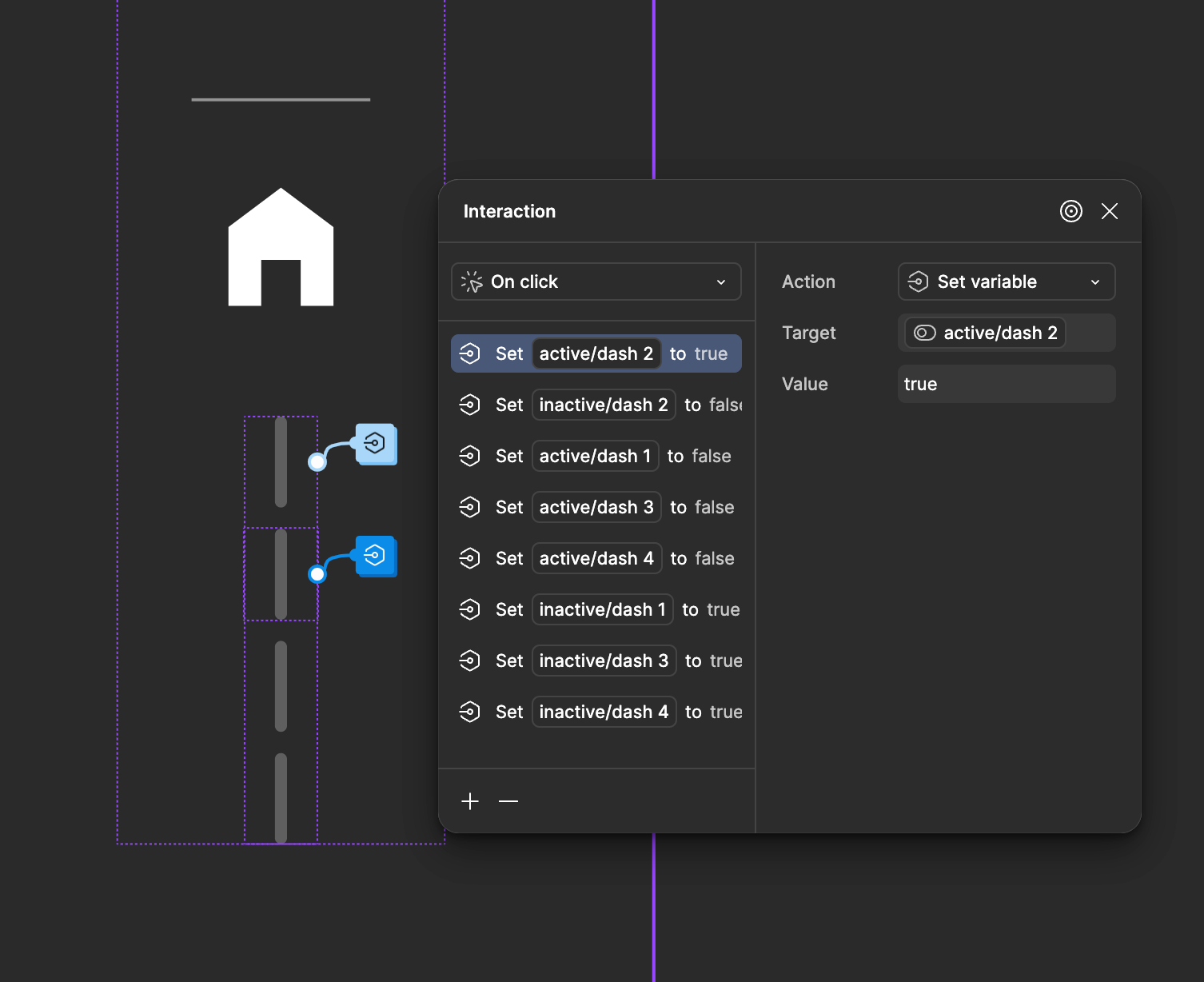Click the variable icon beside Set active/dash 2
This screenshot has height=982, width=1204.
pyautogui.click(x=470, y=353)
